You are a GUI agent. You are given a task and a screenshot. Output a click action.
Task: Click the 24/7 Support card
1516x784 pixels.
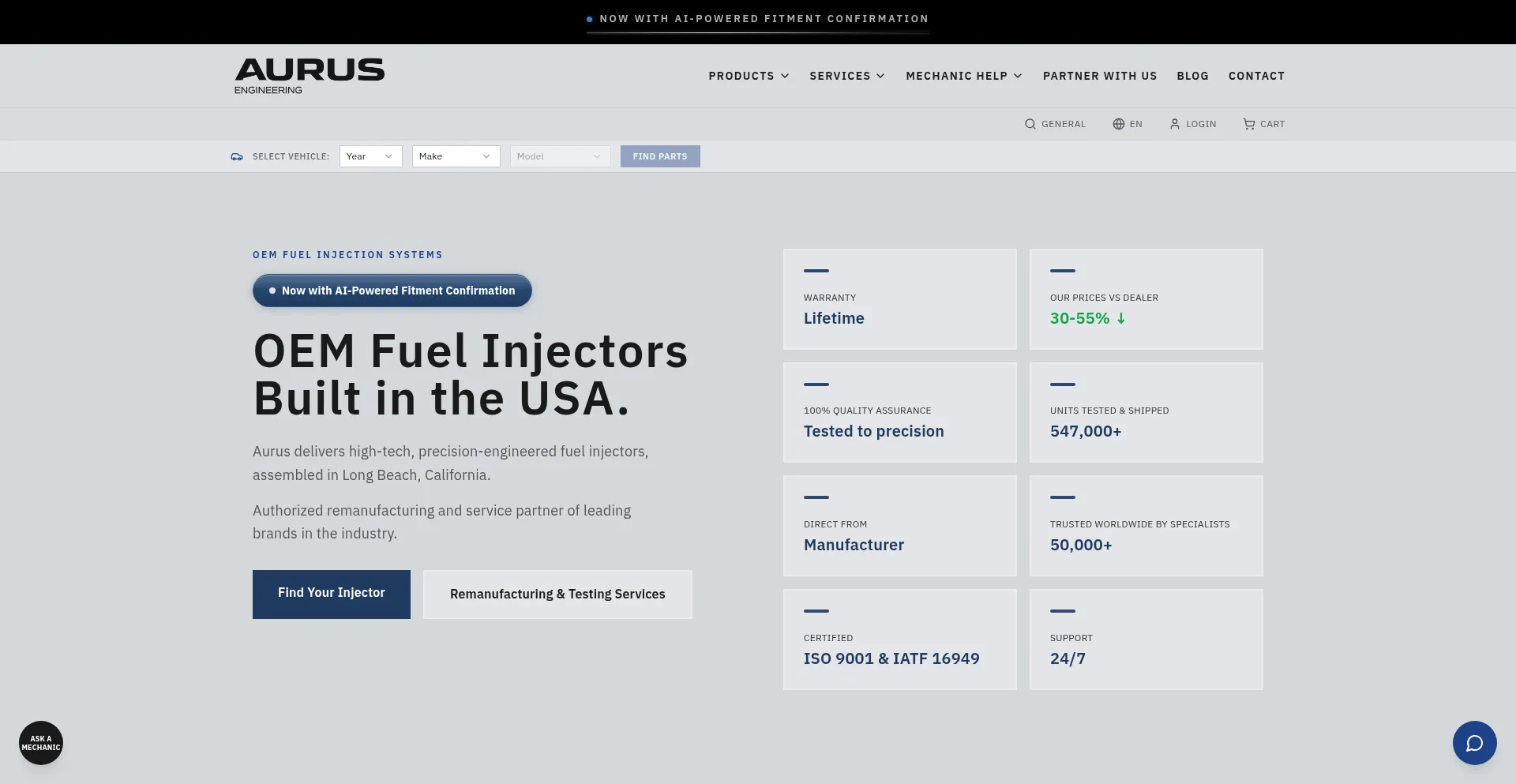[x=1146, y=640]
